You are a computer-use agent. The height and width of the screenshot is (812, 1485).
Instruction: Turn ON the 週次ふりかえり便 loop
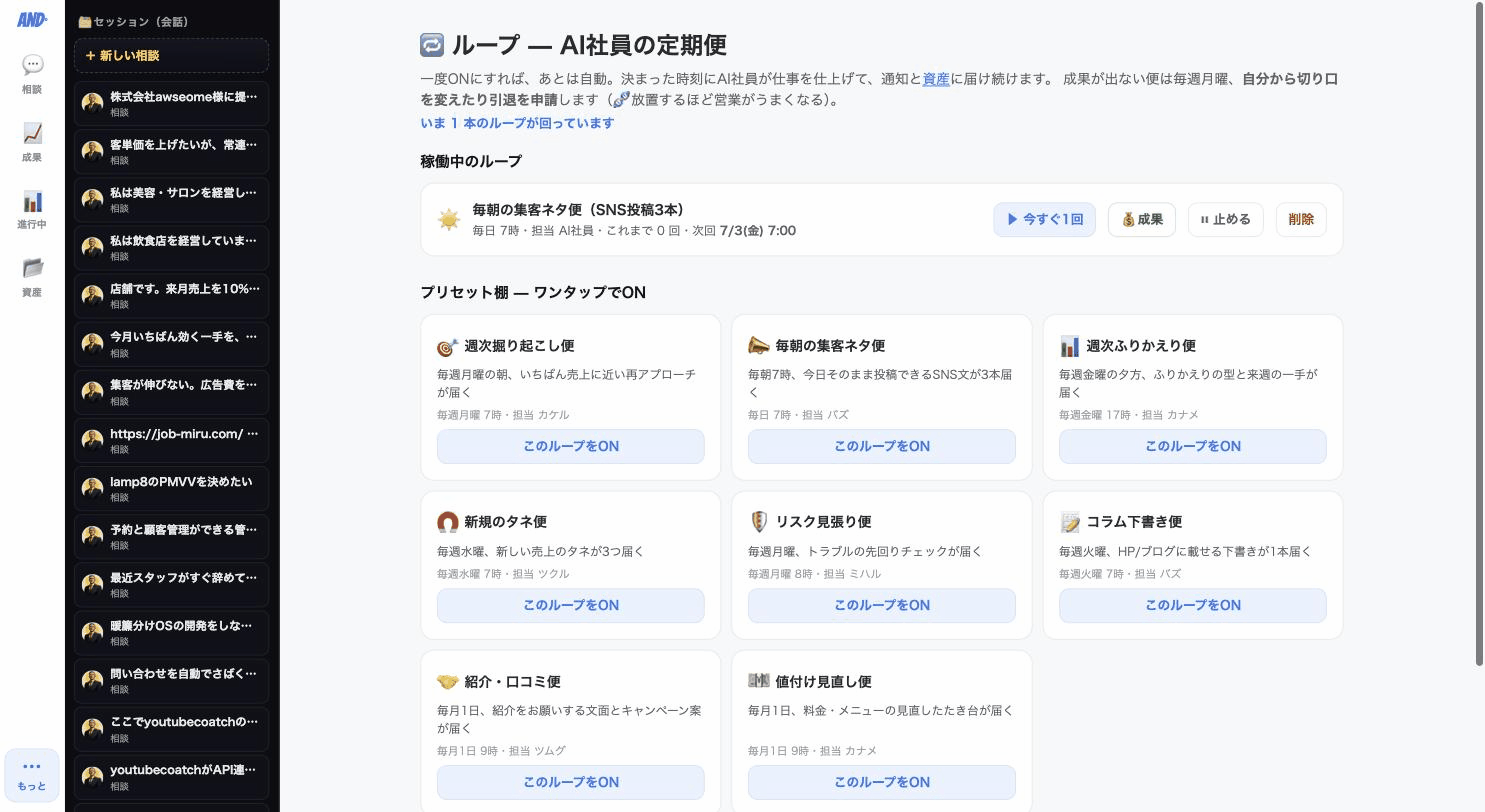1192,446
